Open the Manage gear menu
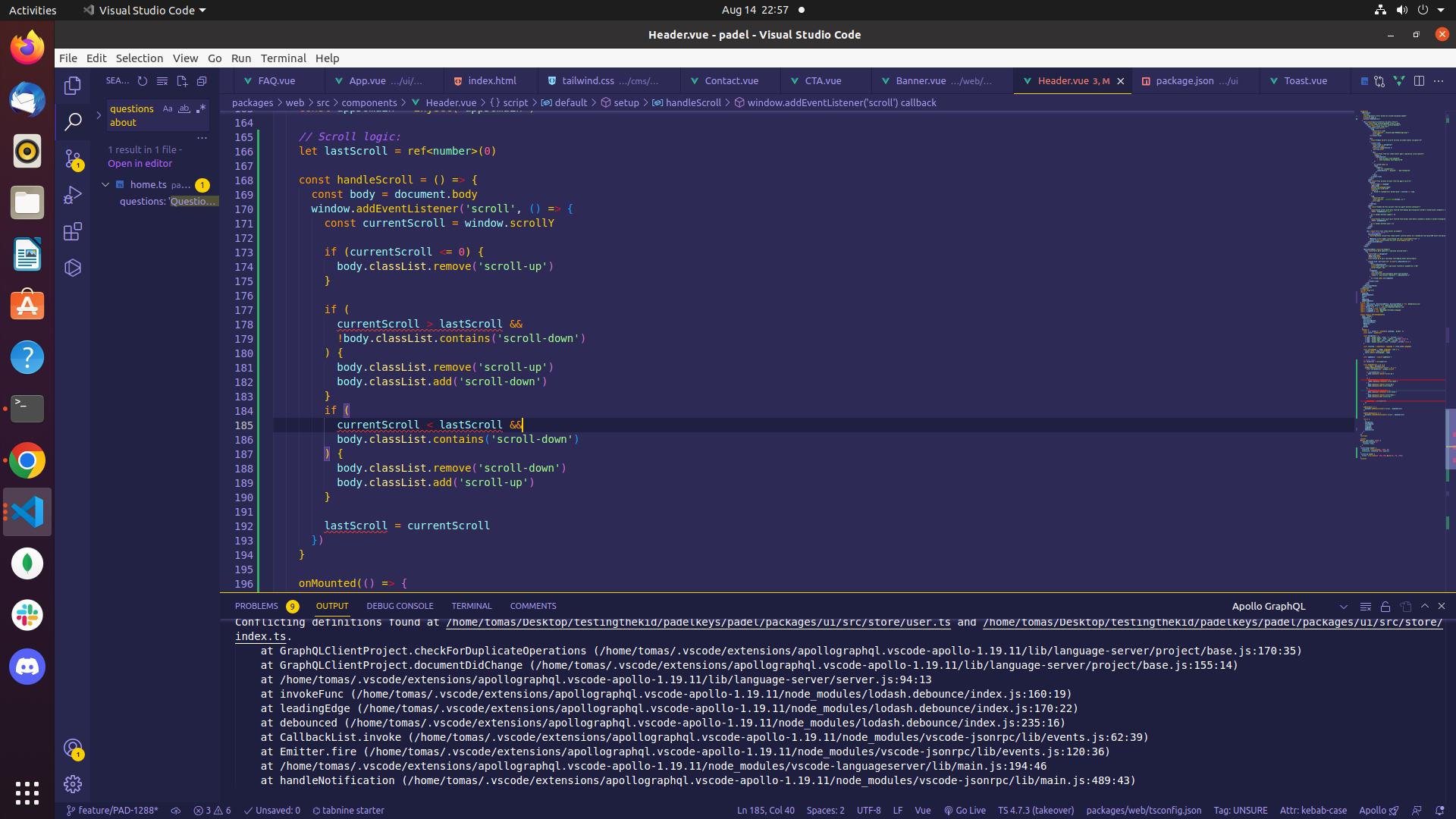Image resolution: width=1456 pixels, height=819 pixels. [73, 783]
